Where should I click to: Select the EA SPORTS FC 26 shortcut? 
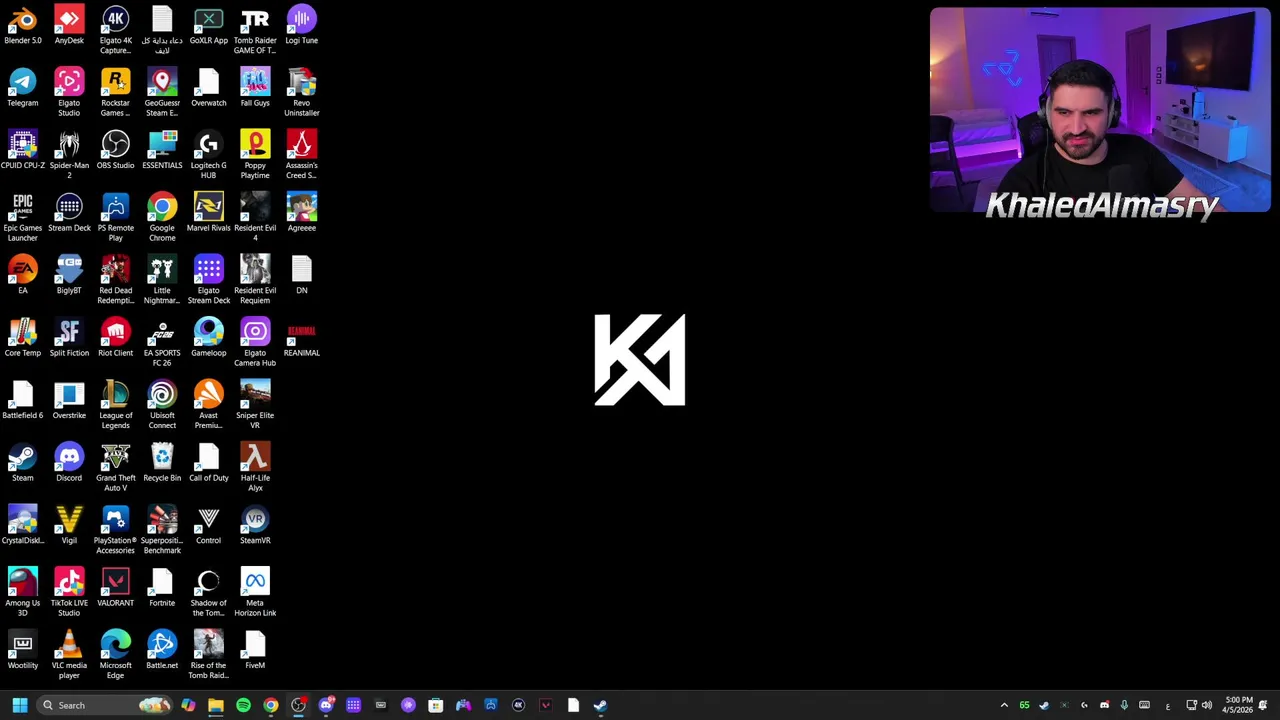click(x=162, y=342)
